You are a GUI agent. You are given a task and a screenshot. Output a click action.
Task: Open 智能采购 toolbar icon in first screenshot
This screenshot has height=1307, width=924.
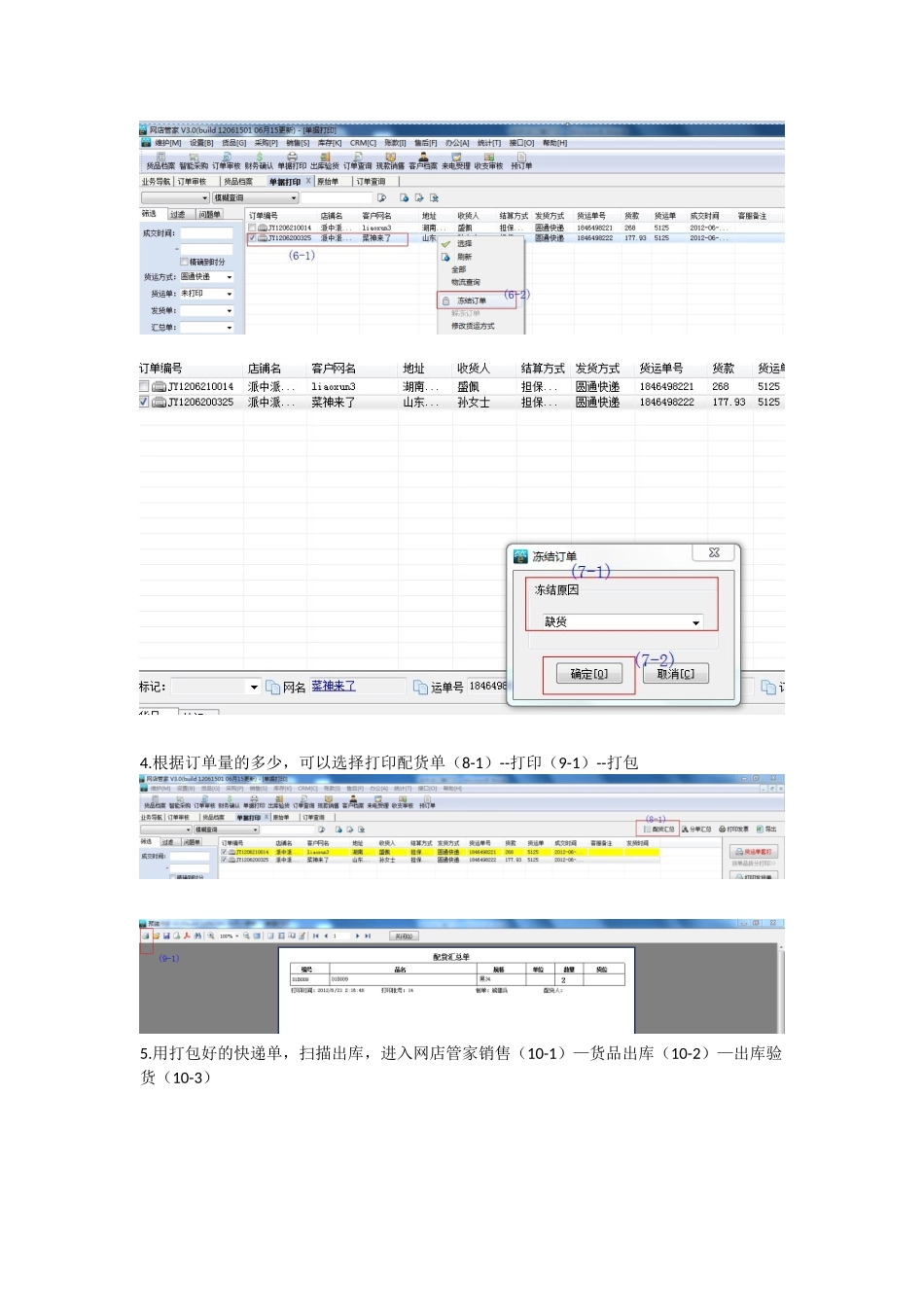click(194, 157)
